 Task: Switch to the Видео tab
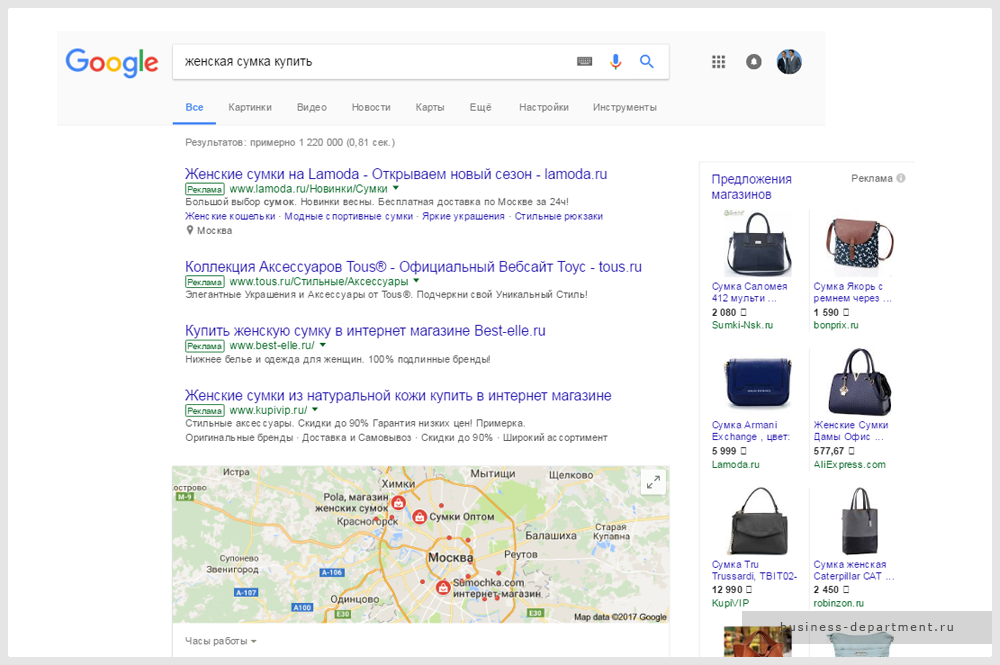(x=312, y=107)
